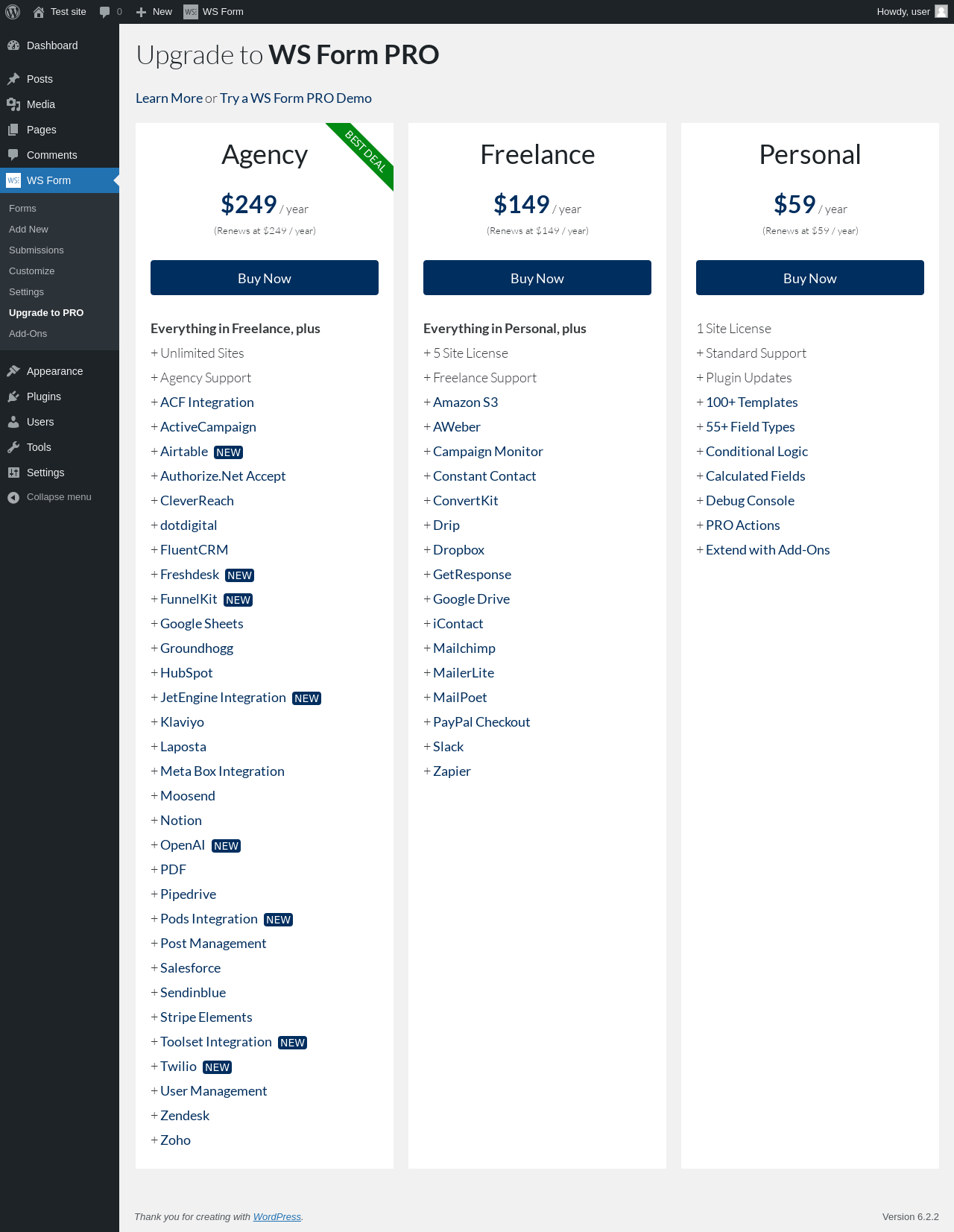The width and height of the screenshot is (954, 1232).
Task: Buy the Personal plan now
Action: coord(810,278)
